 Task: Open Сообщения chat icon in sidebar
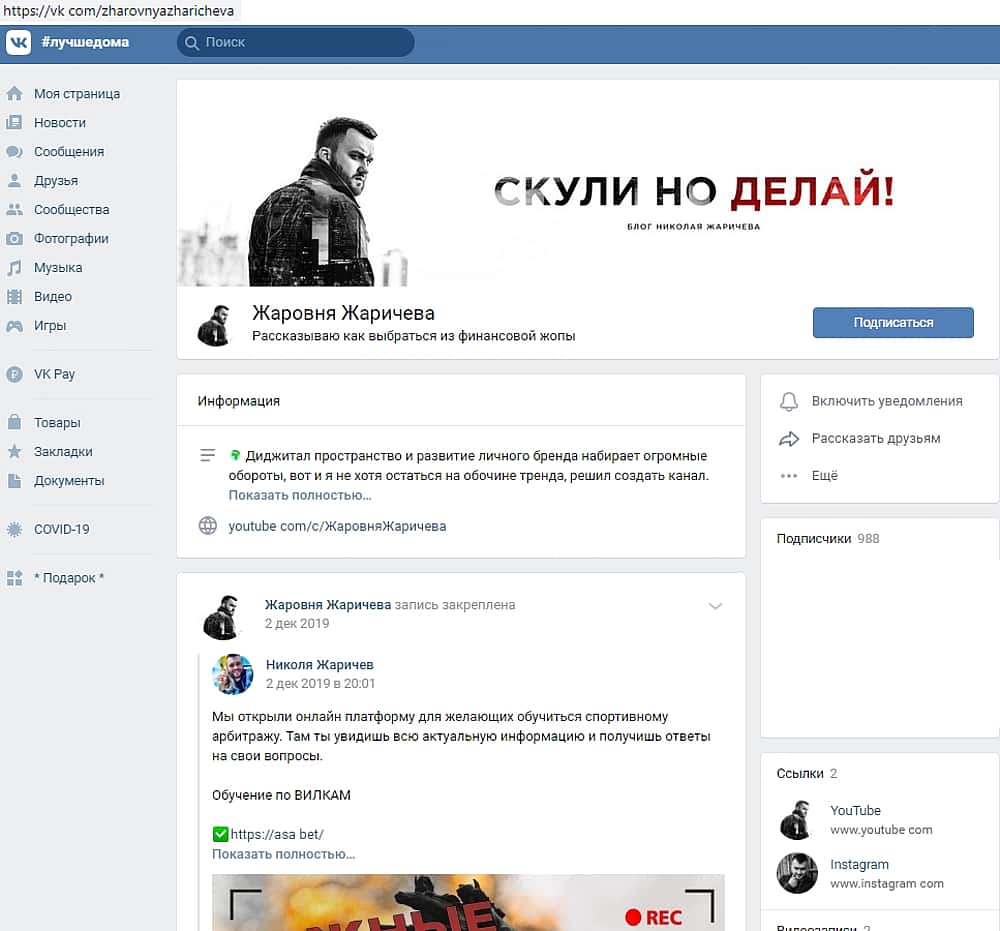pos(14,152)
